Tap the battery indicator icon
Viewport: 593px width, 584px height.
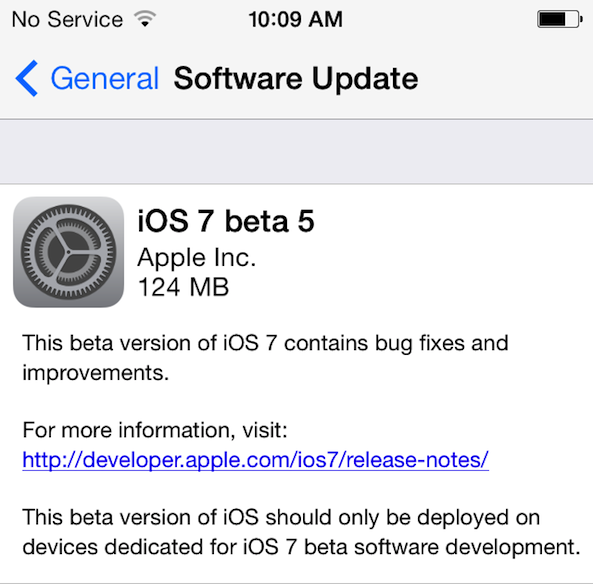(x=560, y=19)
